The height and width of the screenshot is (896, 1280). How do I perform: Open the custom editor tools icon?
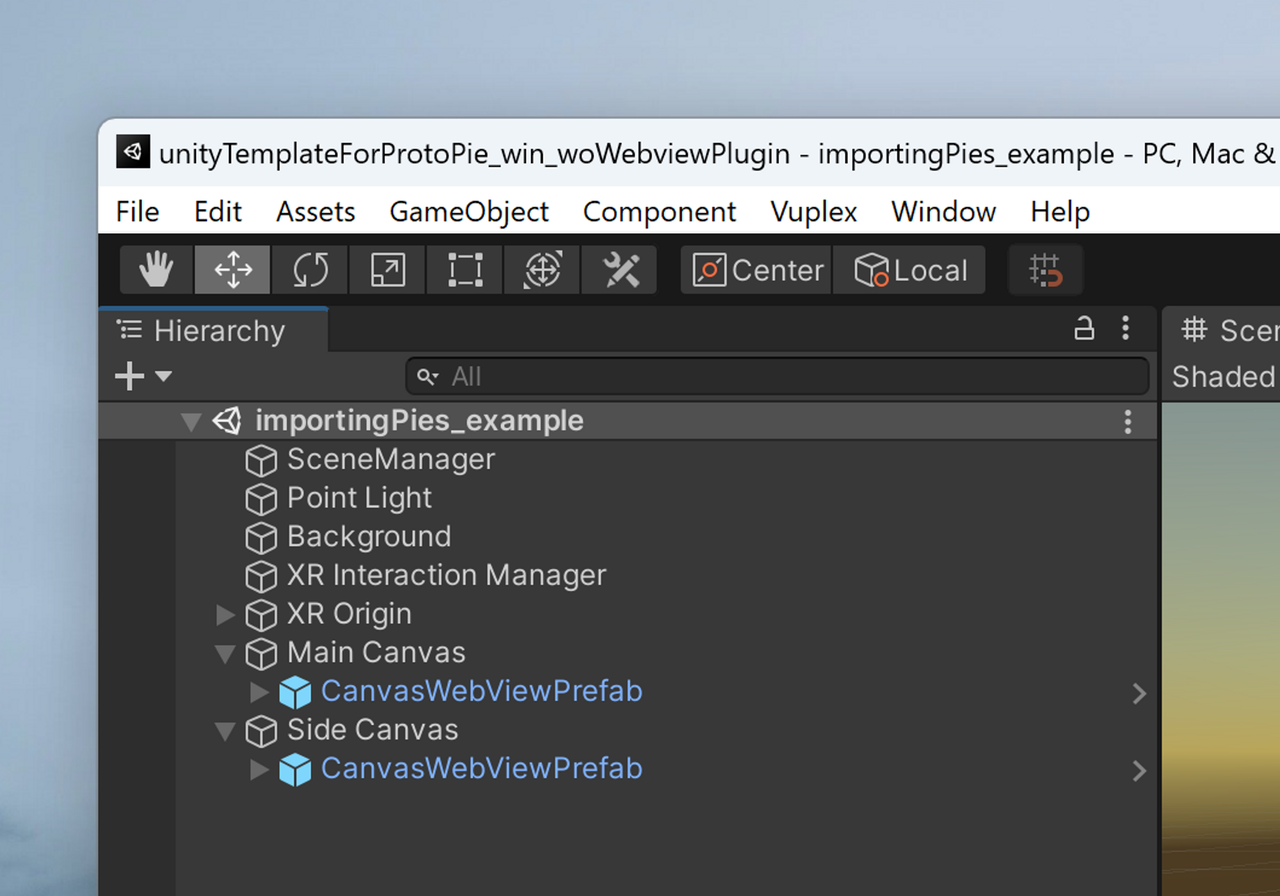pos(620,270)
